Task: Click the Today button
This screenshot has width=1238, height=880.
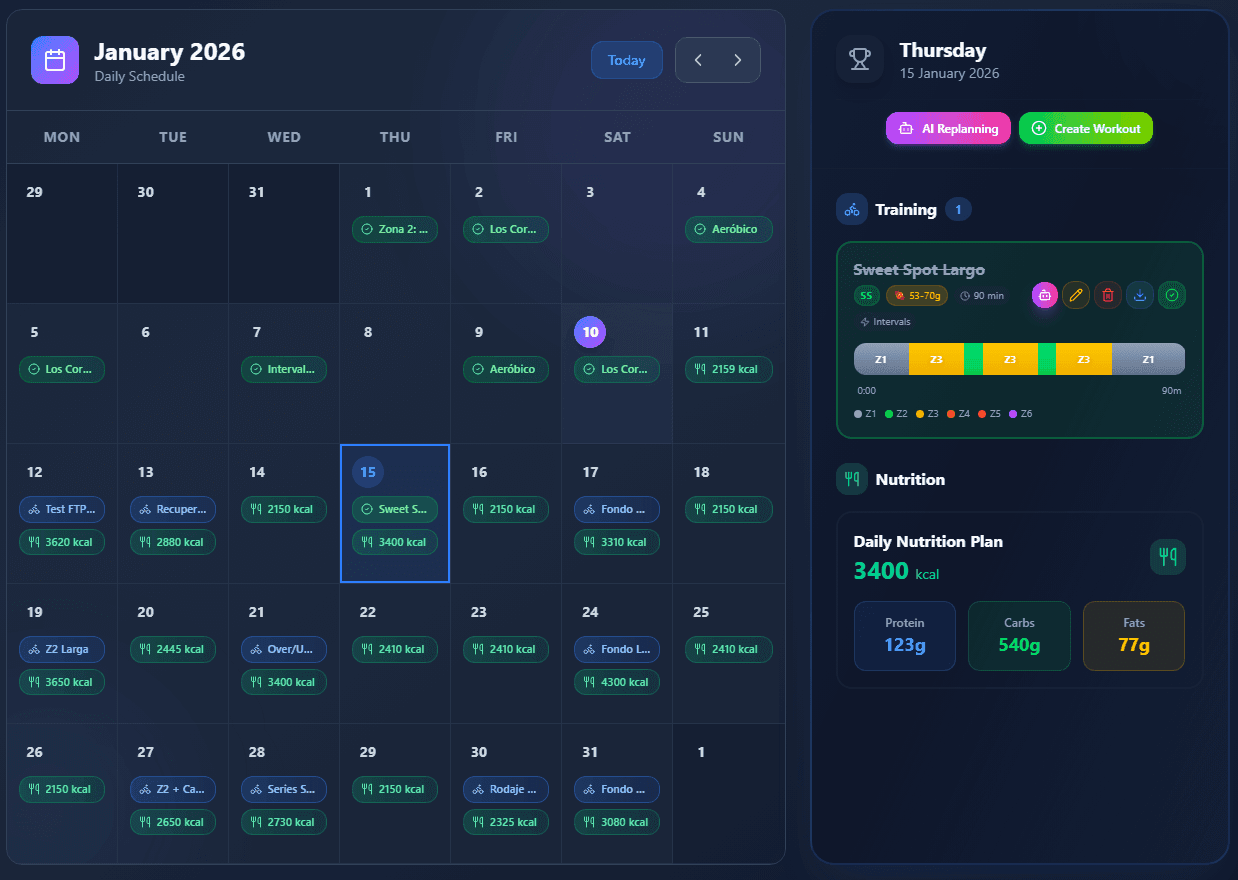Action: click(626, 59)
